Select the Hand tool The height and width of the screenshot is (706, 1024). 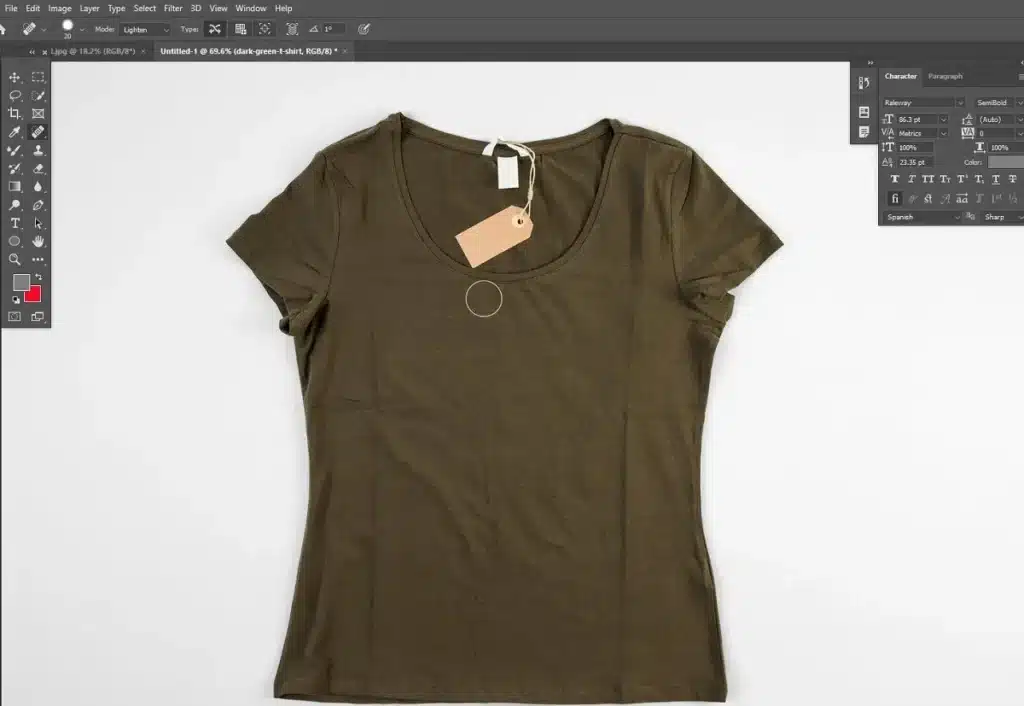tap(38, 241)
